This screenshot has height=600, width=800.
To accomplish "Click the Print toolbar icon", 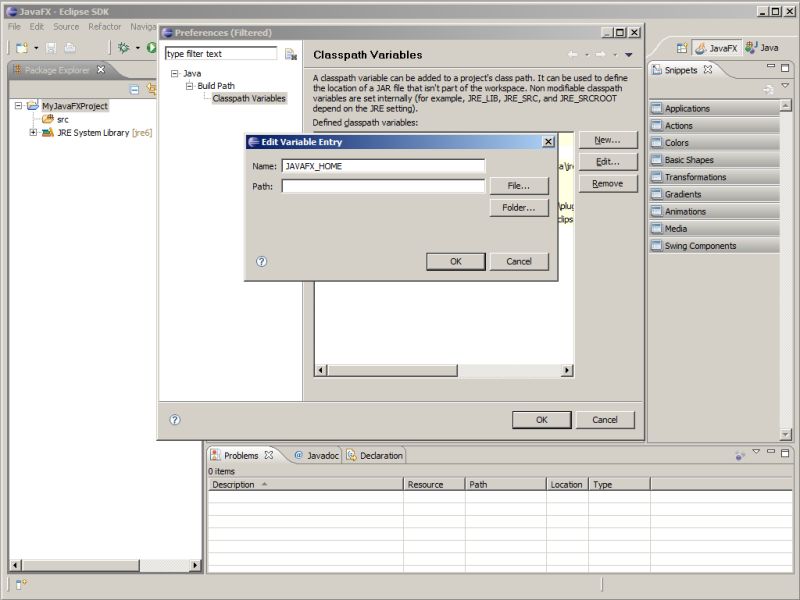I will tap(70, 48).
